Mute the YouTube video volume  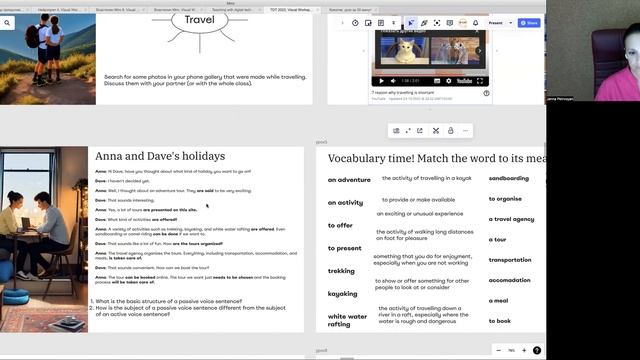click(x=393, y=81)
